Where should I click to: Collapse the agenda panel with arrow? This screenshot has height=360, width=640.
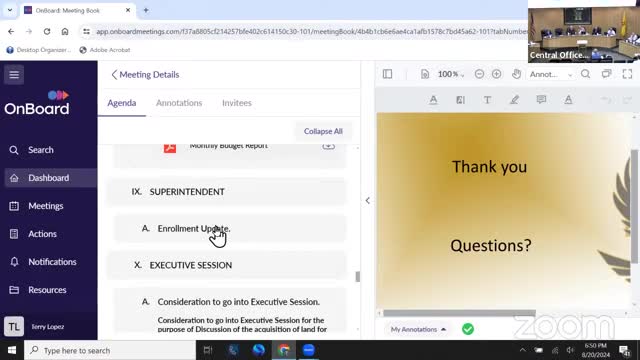click(368, 200)
